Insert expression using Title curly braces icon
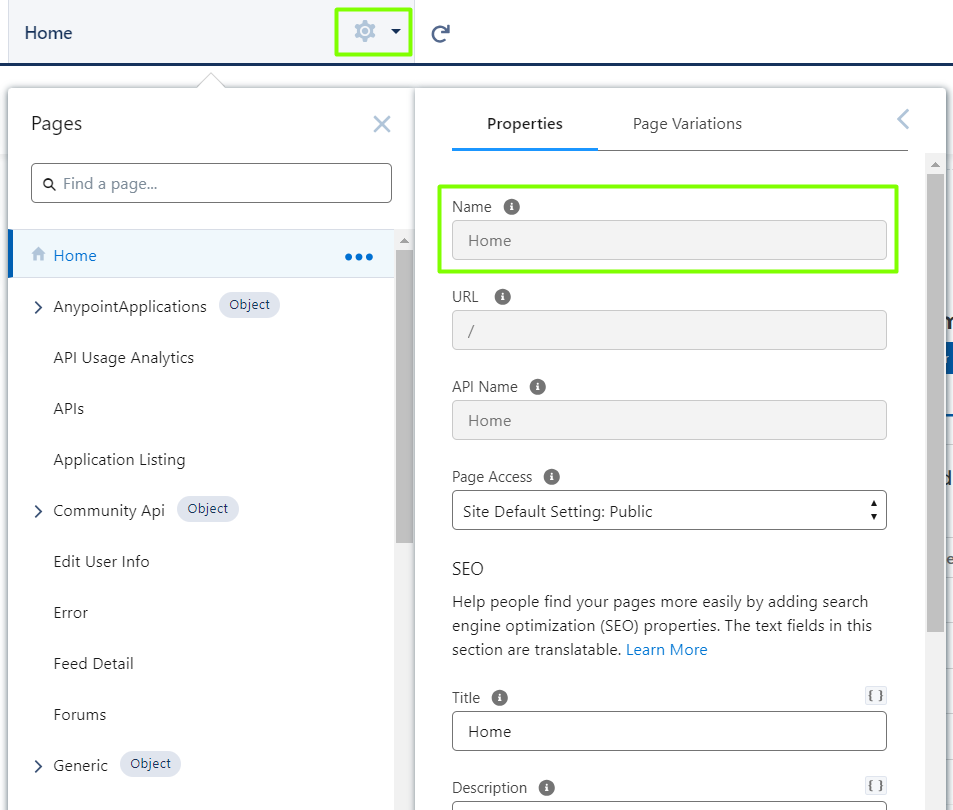 coord(875,696)
